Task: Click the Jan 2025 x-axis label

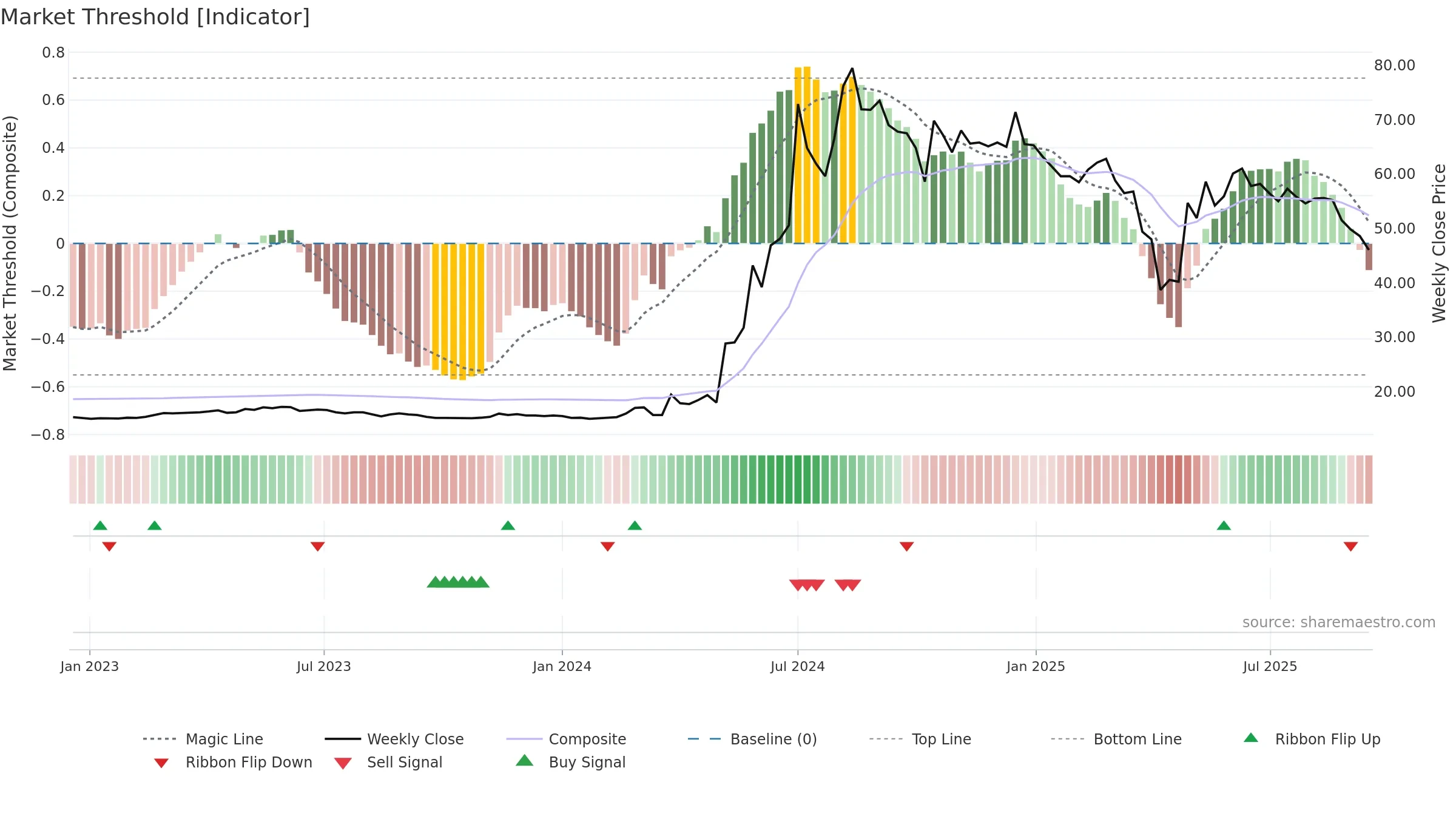Action: [1036, 666]
